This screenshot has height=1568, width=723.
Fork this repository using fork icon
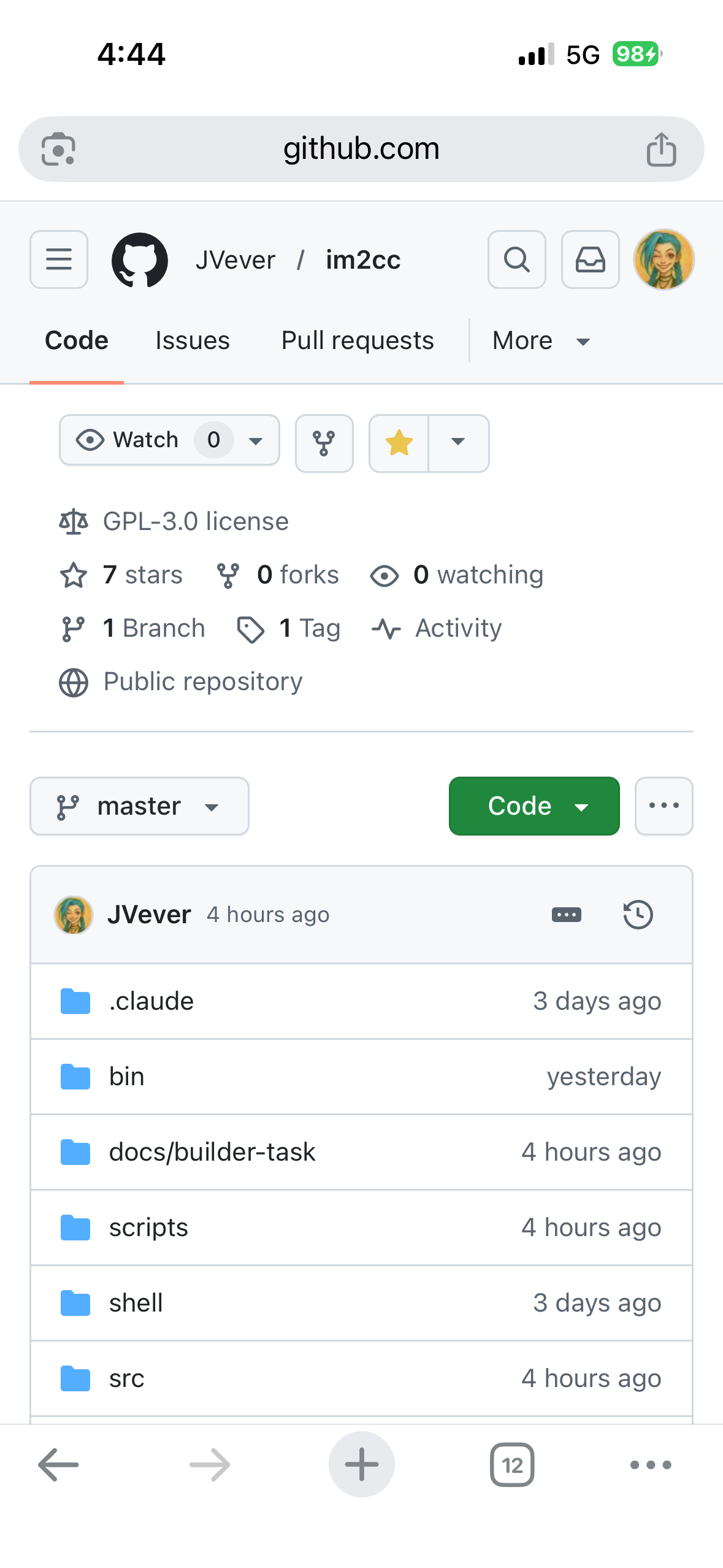pyautogui.click(x=324, y=443)
